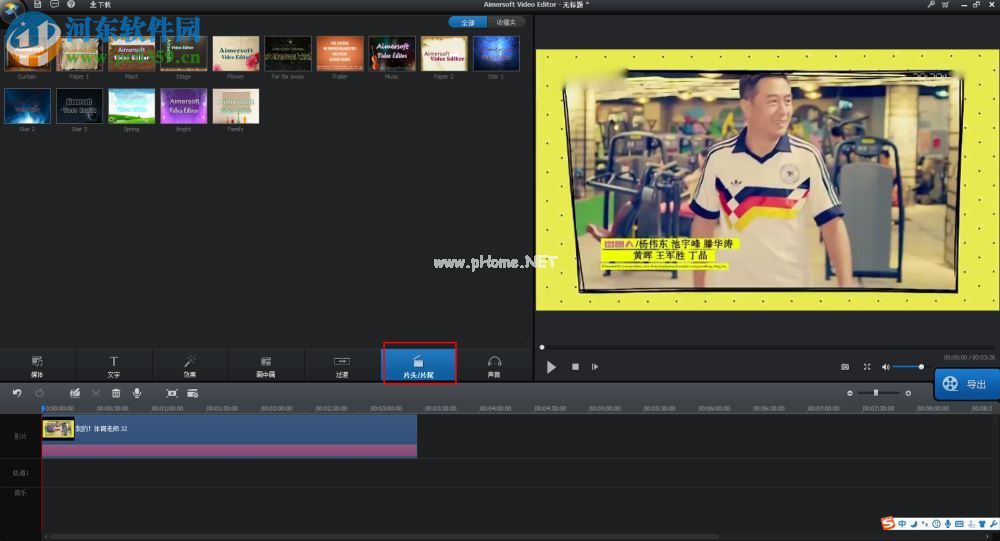
Task: Open the help question-mark icon
Action: (x=71, y=4)
